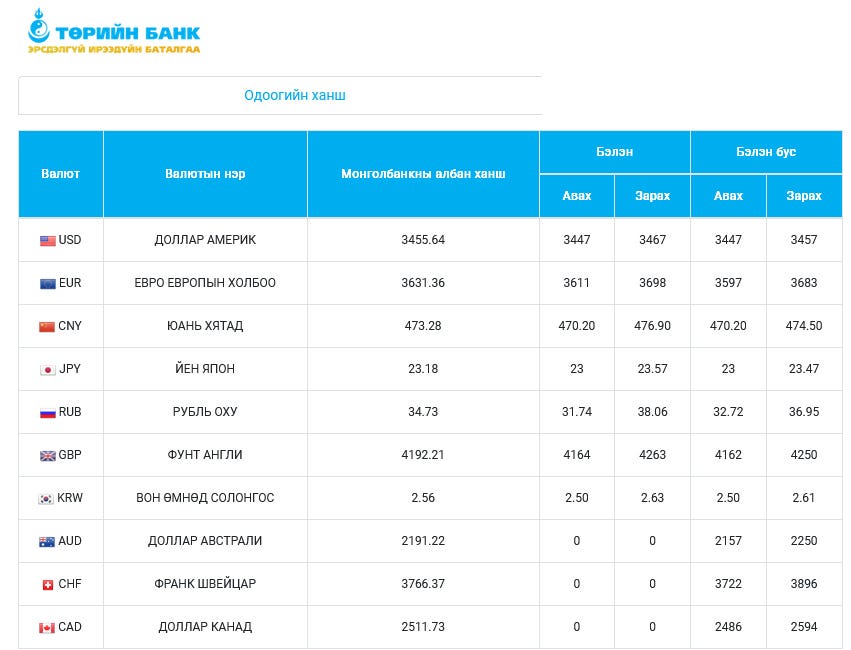Click EUR official rate 3631.36
Viewport: 851px width, 650px height.
pos(423,283)
